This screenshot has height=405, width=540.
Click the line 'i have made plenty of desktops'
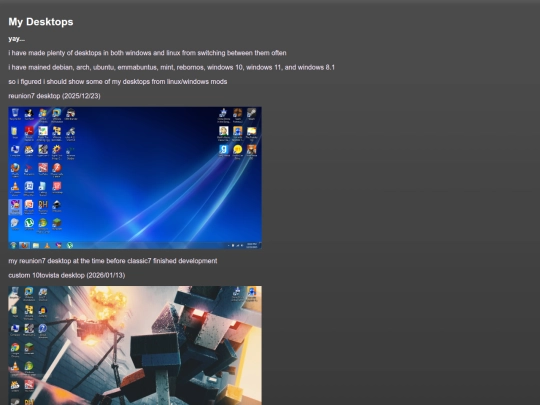(x=147, y=53)
